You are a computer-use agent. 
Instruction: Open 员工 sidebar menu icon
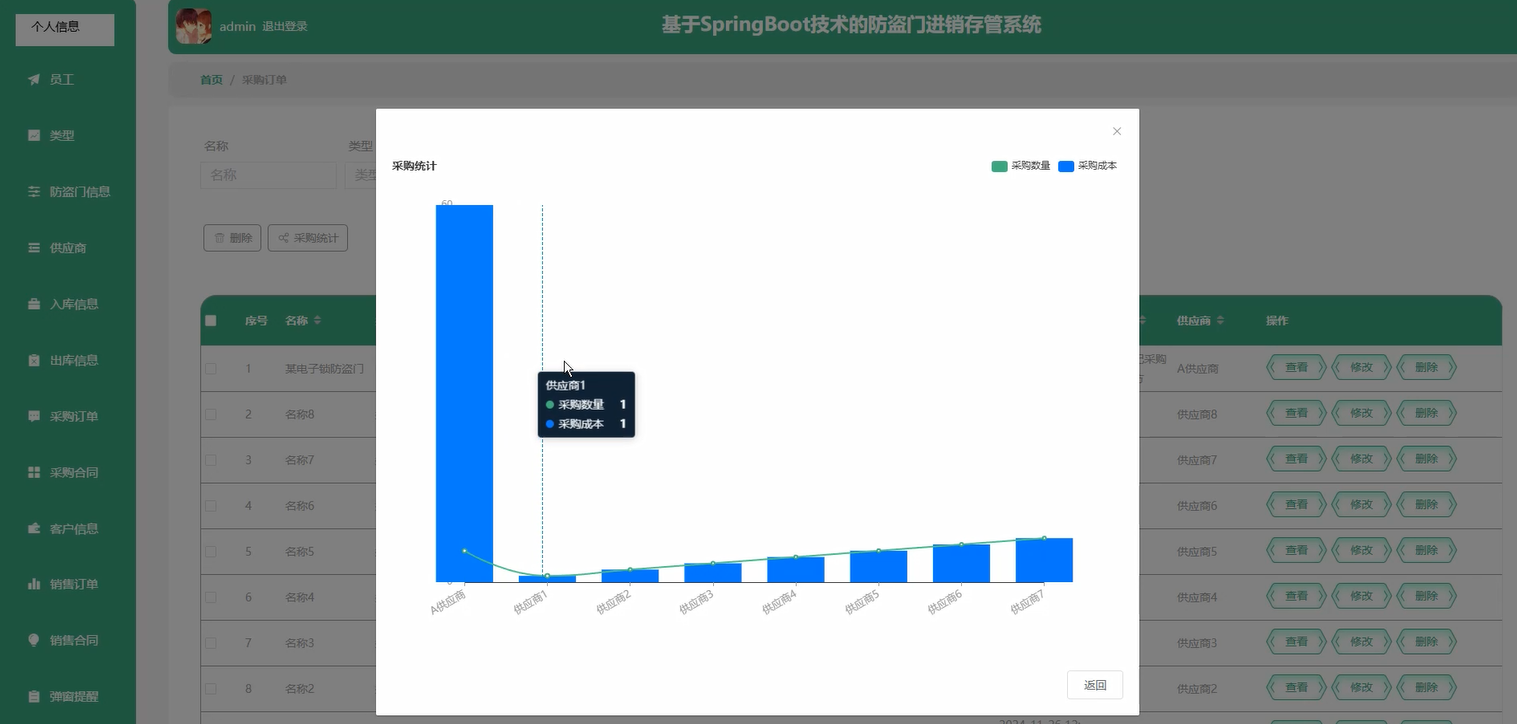click(34, 79)
